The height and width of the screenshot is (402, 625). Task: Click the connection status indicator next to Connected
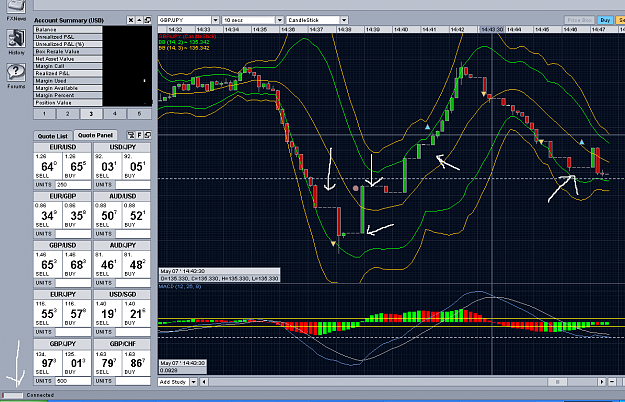(12, 395)
